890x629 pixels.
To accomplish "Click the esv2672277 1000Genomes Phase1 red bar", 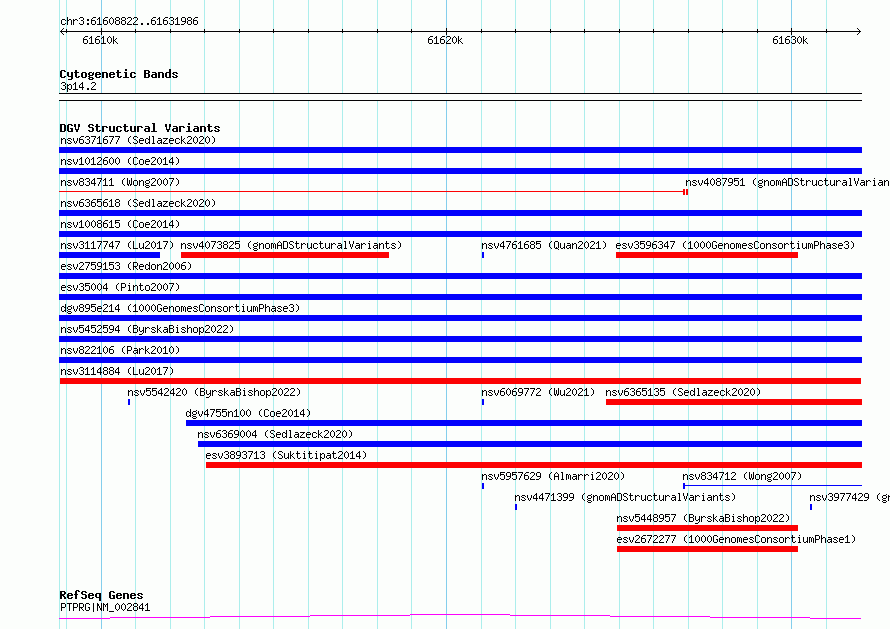I will 707,549.
